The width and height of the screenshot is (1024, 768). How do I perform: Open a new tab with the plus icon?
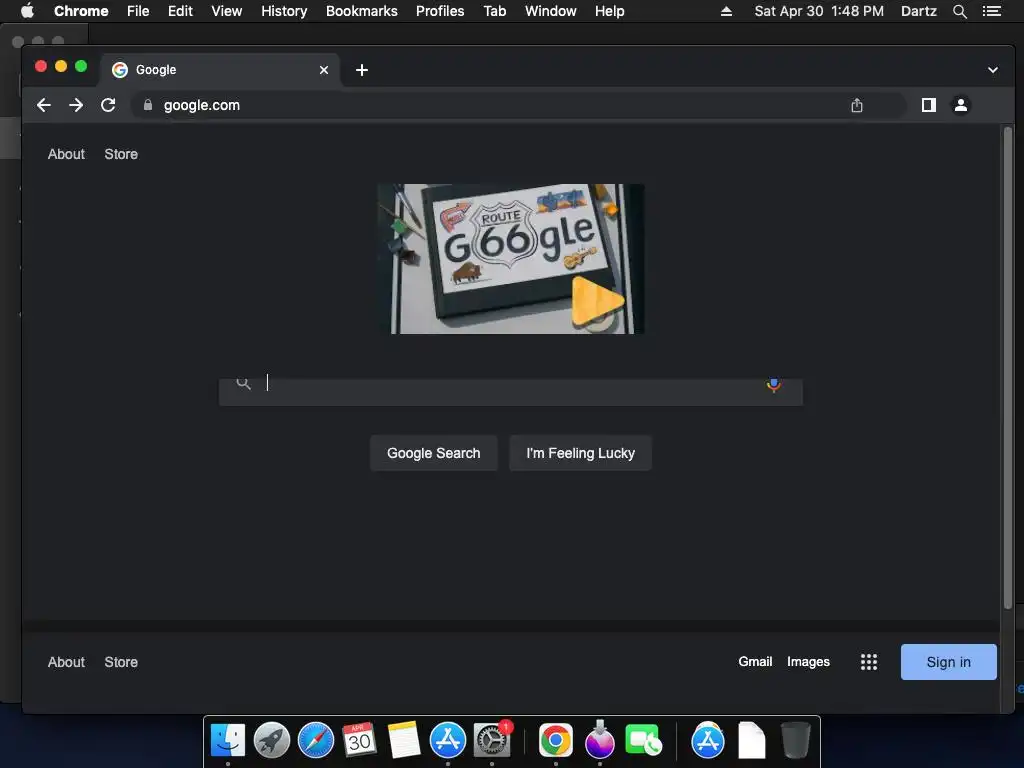(362, 70)
